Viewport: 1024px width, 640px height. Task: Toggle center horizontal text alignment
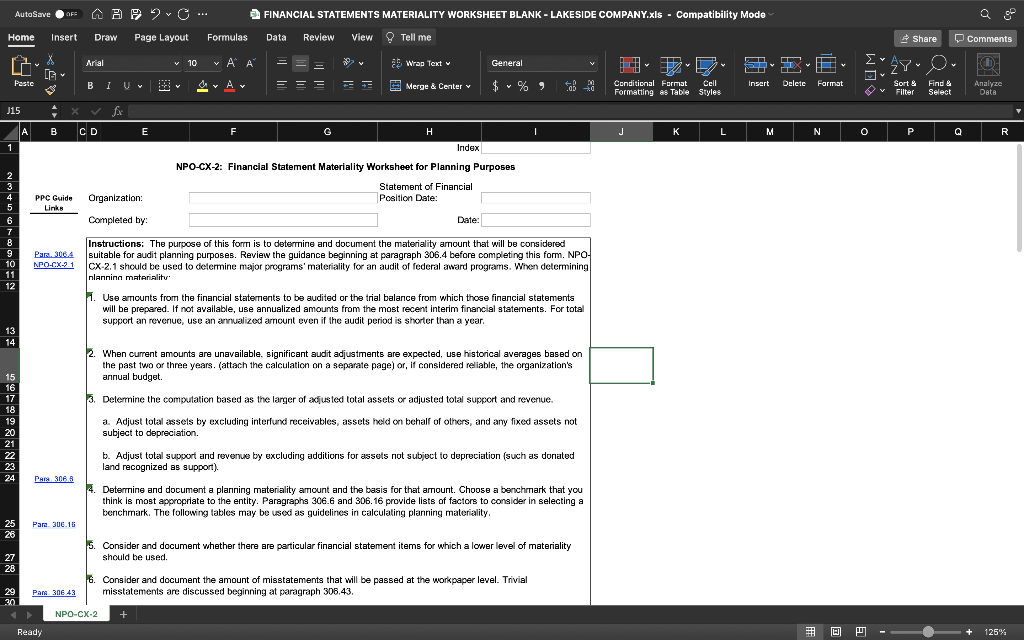click(x=300, y=86)
